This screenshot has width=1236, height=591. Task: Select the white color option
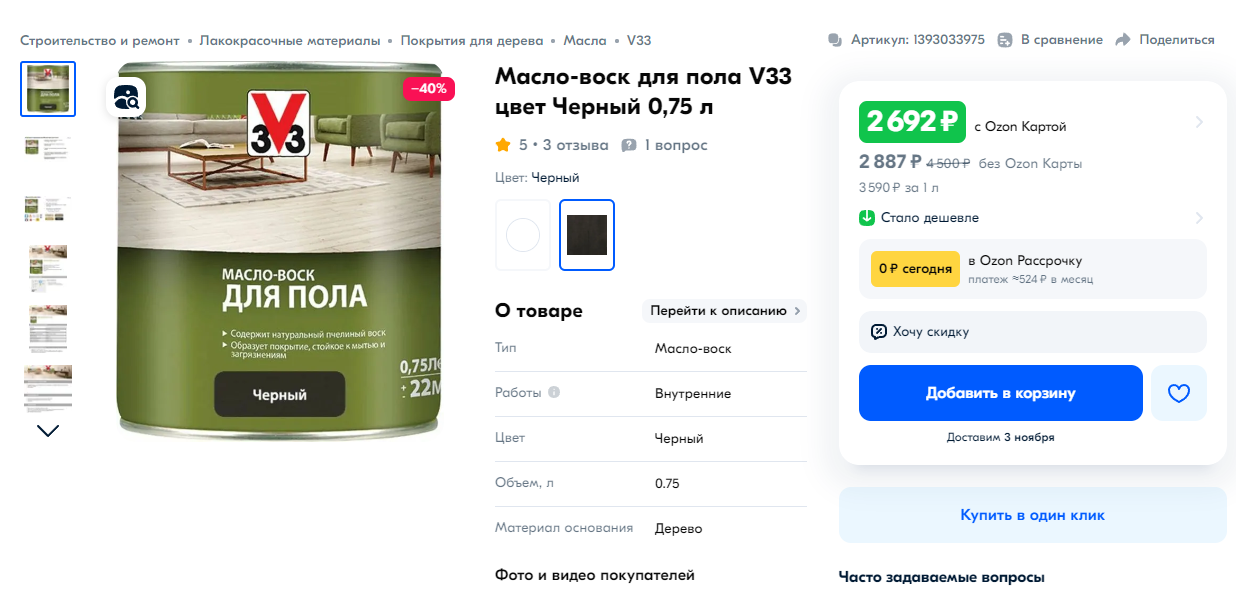tap(523, 235)
